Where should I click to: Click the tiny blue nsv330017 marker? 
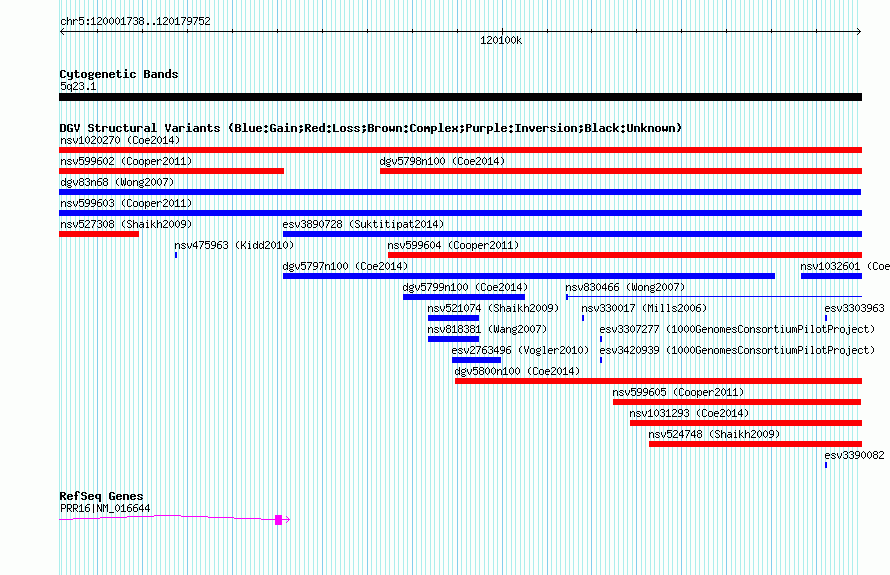[583, 318]
